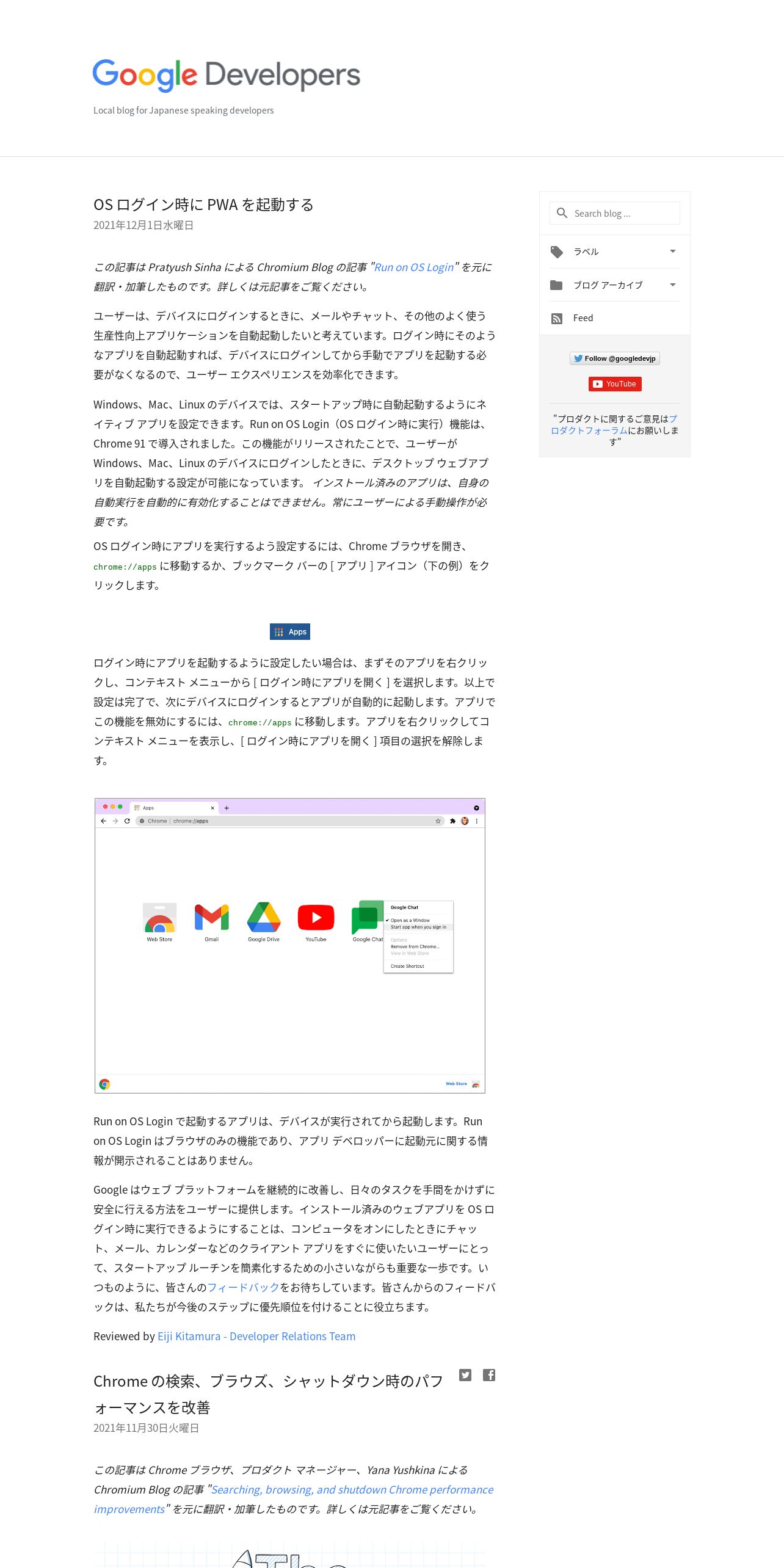The image size is (784, 1568).
Task: Click the date 2021年12月1日水曜日
Action: click(143, 225)
